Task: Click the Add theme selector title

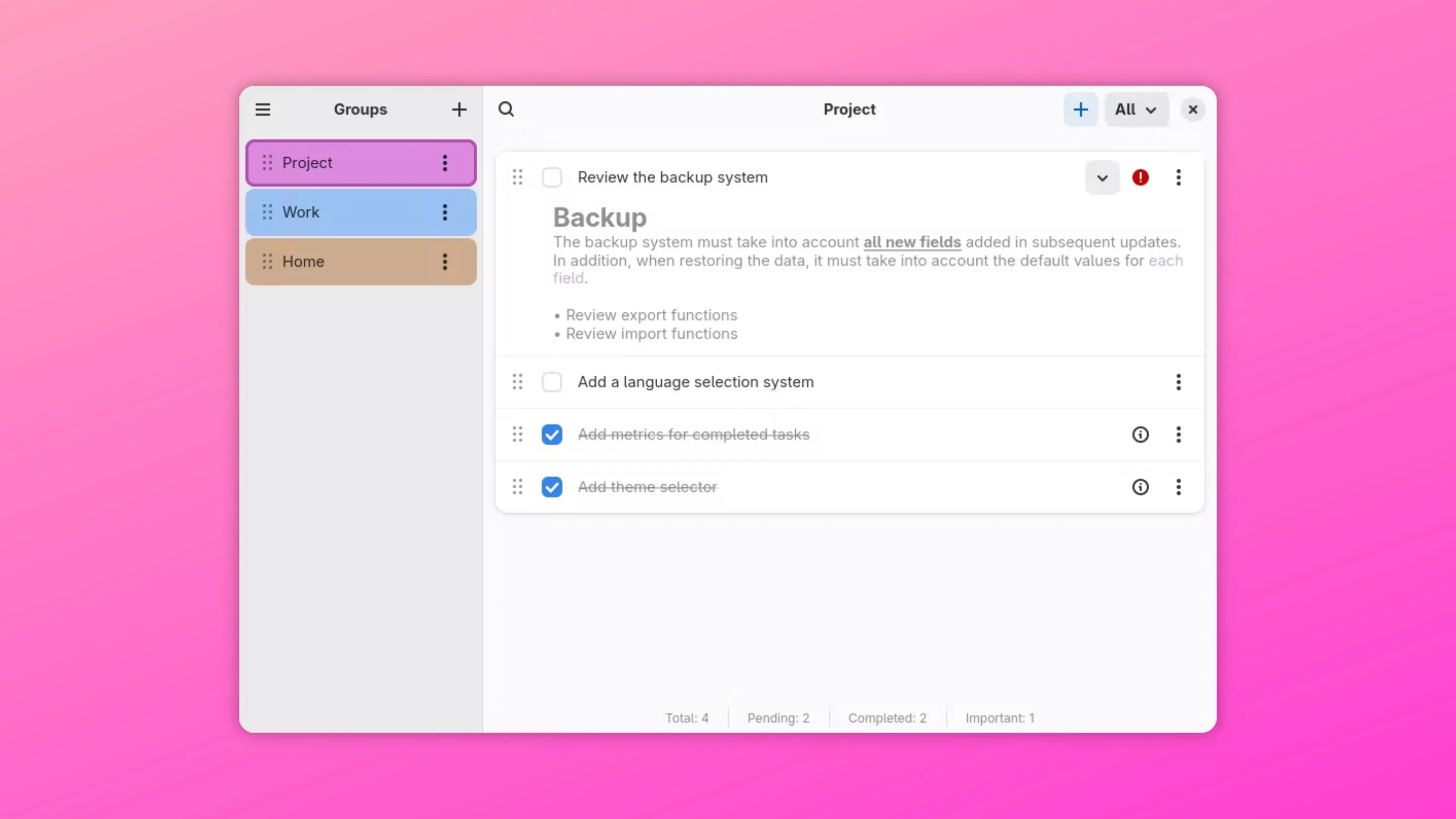Action: click(647, 487)
